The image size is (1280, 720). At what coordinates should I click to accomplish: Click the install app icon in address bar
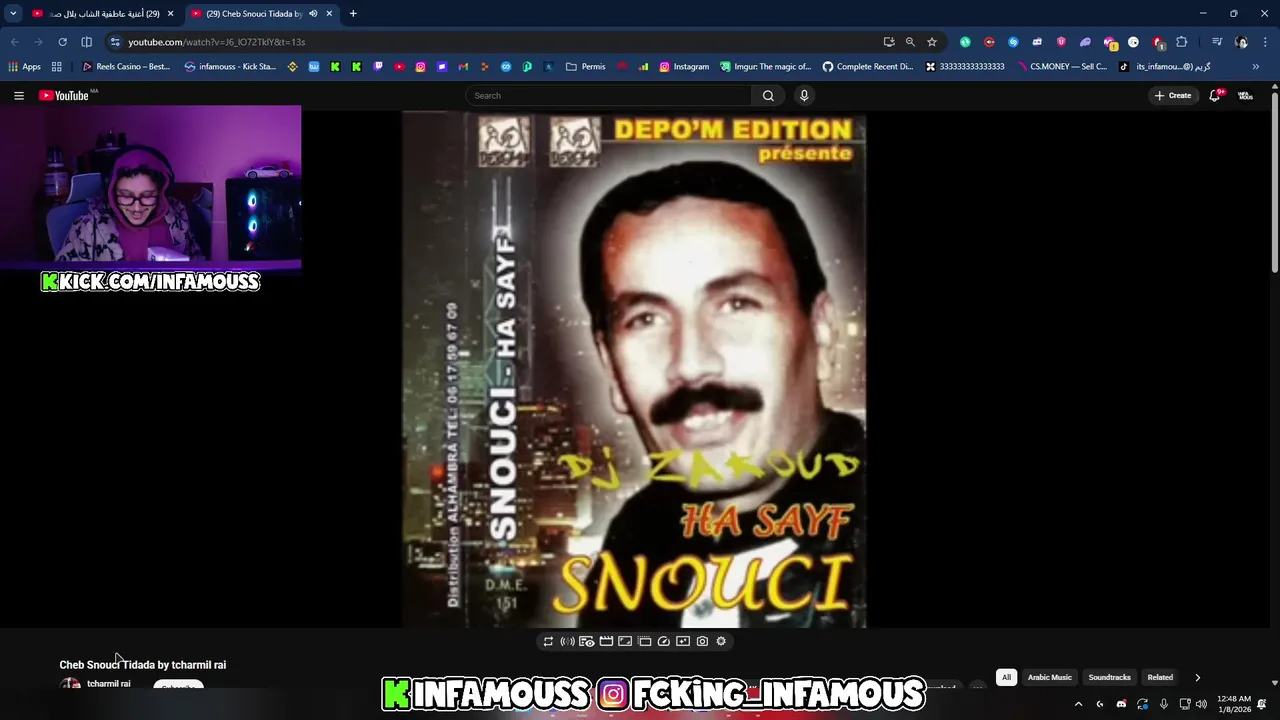coord(888,42)
